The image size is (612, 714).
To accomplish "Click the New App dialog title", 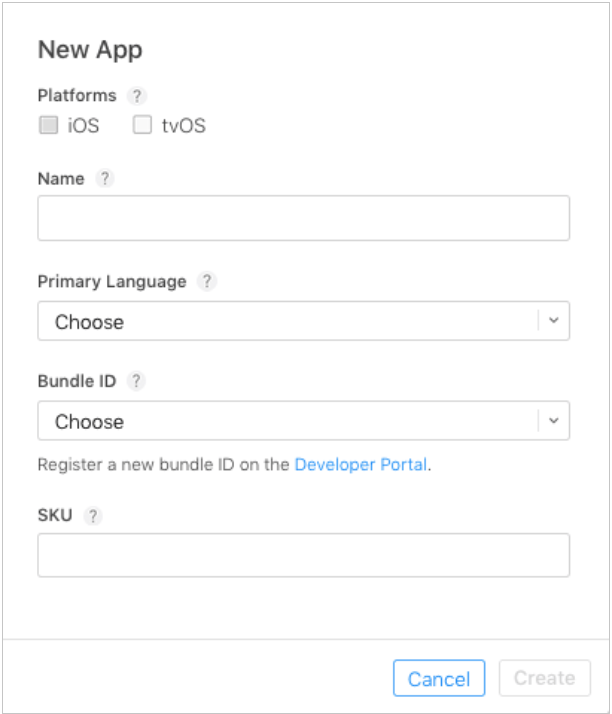I will [90, 50].
